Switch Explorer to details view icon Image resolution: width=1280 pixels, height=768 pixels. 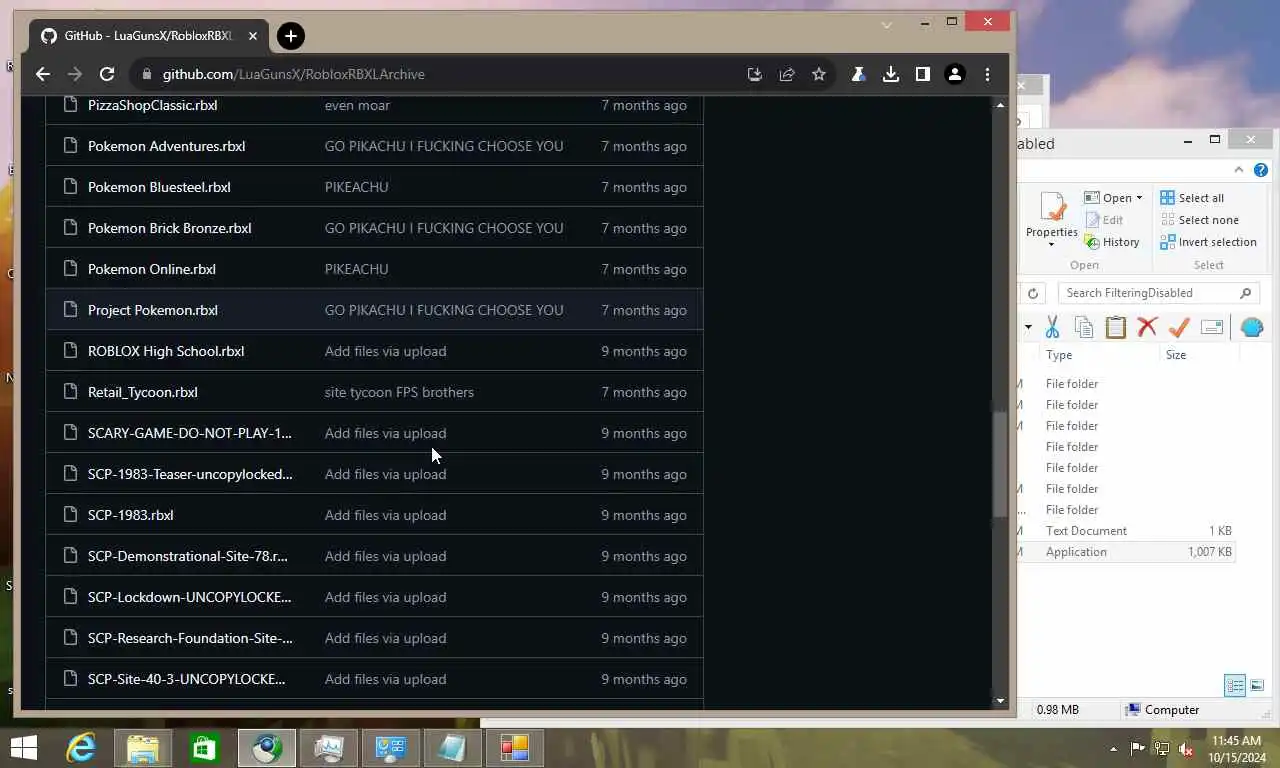pyautogui.click(x=1235, y=686)
